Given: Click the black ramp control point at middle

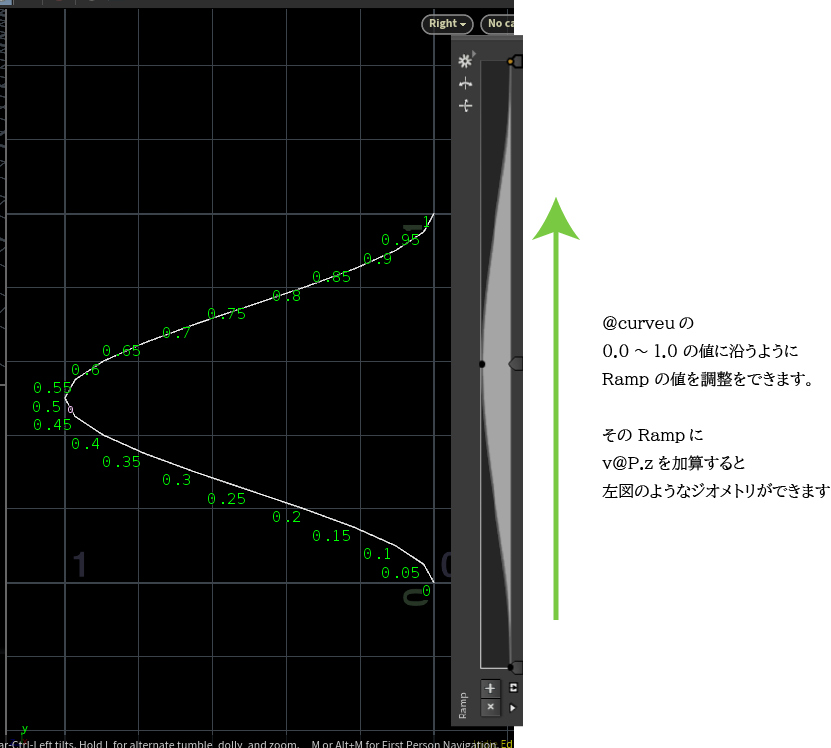Looking at the screenshot, I should tap(482, 364).
